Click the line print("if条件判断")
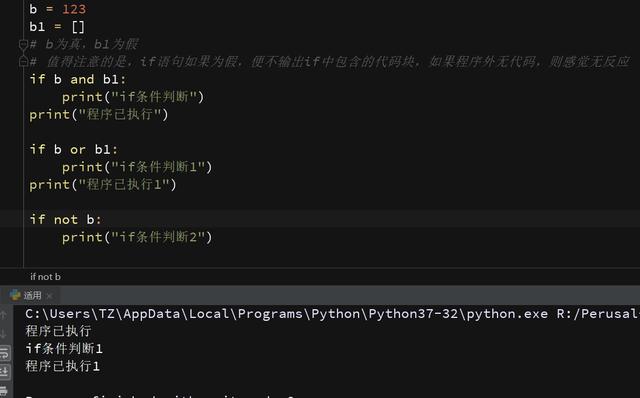 tap(133, 97)
